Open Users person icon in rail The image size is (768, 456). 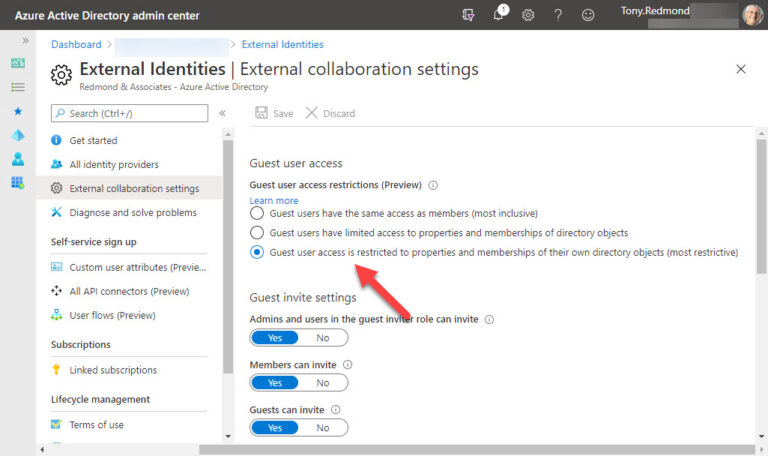[18, 159]
